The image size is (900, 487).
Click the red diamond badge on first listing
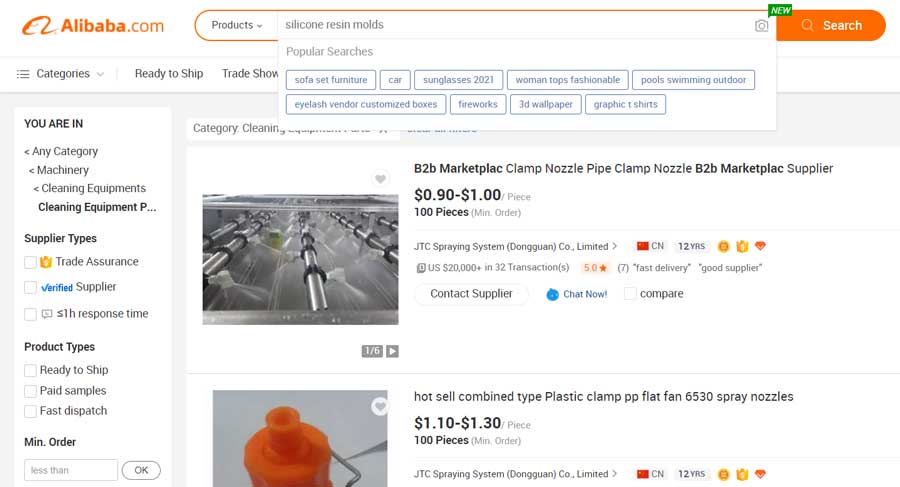[x=761, y=246]
